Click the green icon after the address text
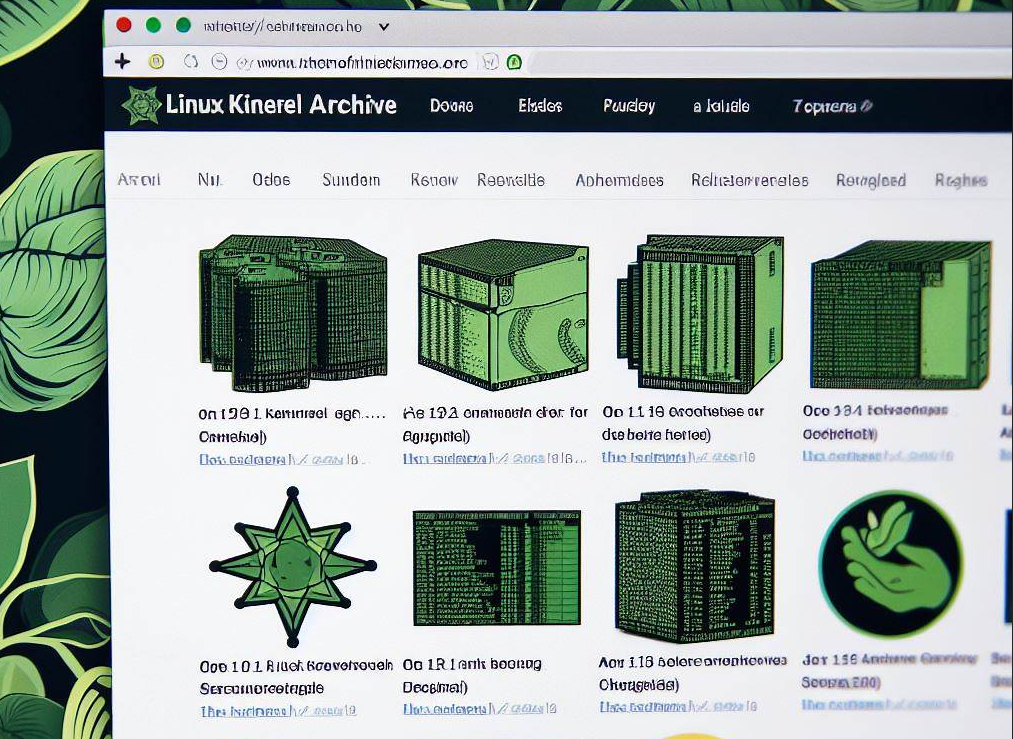1013x739 pixels. (514, 62)
